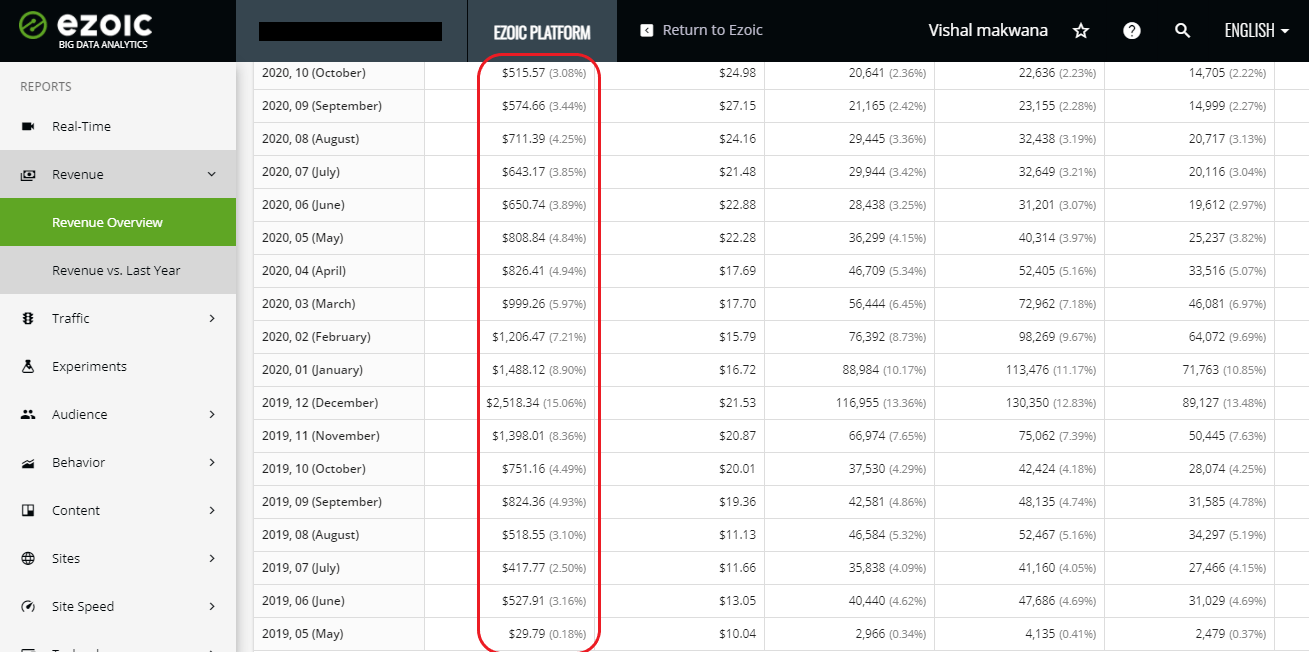Click the 2019, 09 (September) row label
Image resolution: width=1309 pixels, height=652 pixels.
point(321,502)
